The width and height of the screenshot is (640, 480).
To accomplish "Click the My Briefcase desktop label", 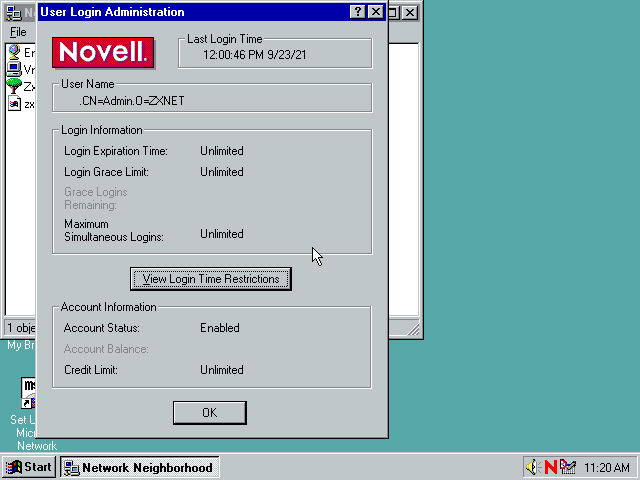I will click(x=21, y=345).
